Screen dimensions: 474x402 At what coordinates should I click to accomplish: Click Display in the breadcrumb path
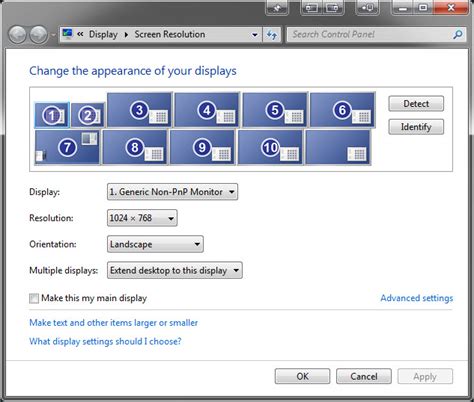tap(103, 34)
